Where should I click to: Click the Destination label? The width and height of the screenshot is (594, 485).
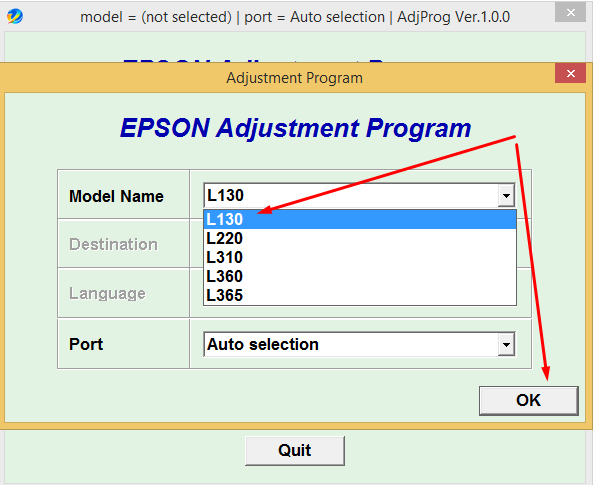(x=113, y=244)
